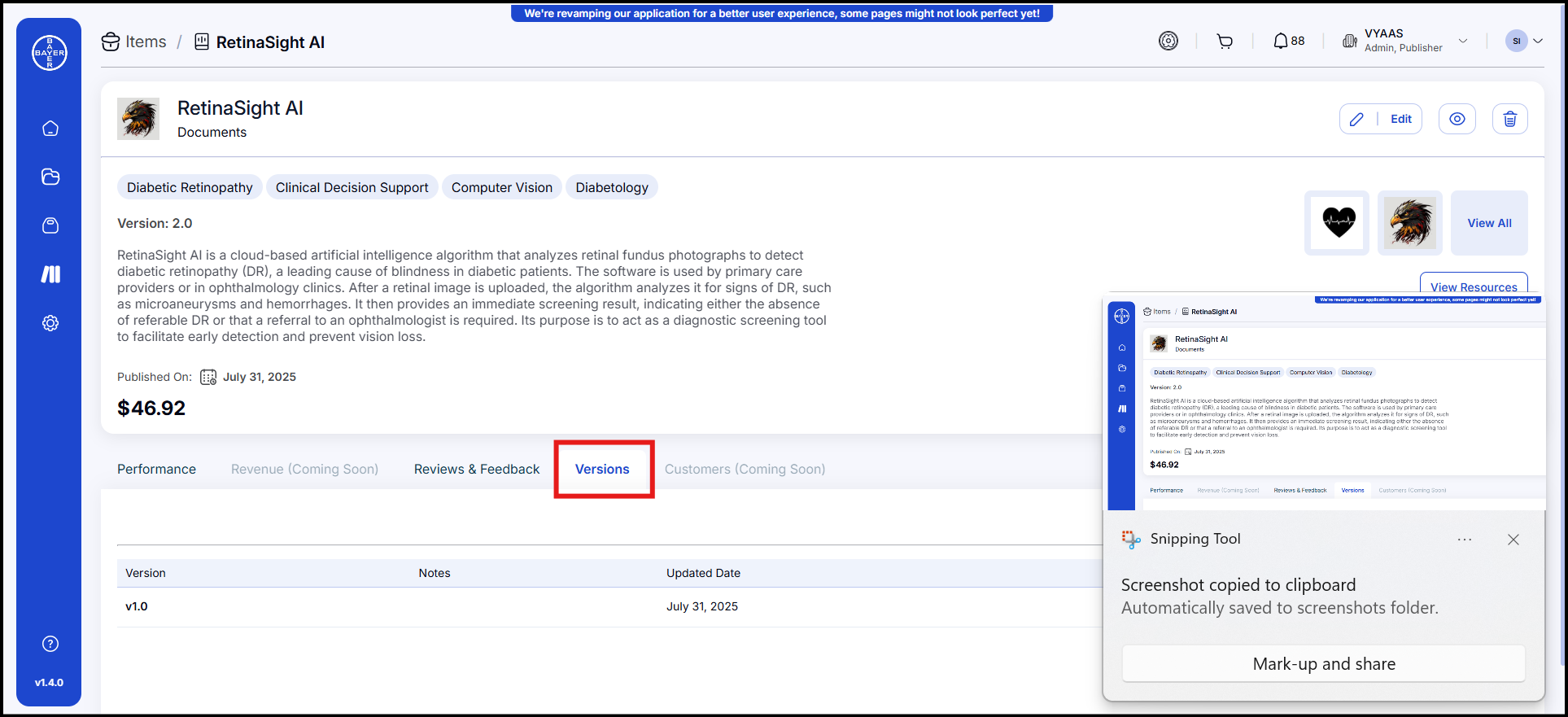
Task: Click the Notes column header
Action: (x=435, y=573)
